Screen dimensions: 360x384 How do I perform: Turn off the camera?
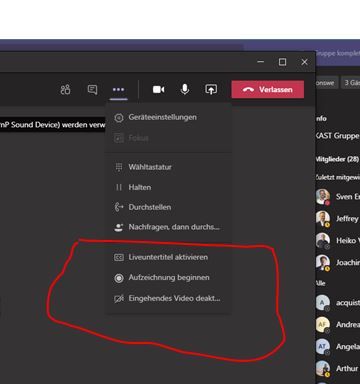coord(158,90)
